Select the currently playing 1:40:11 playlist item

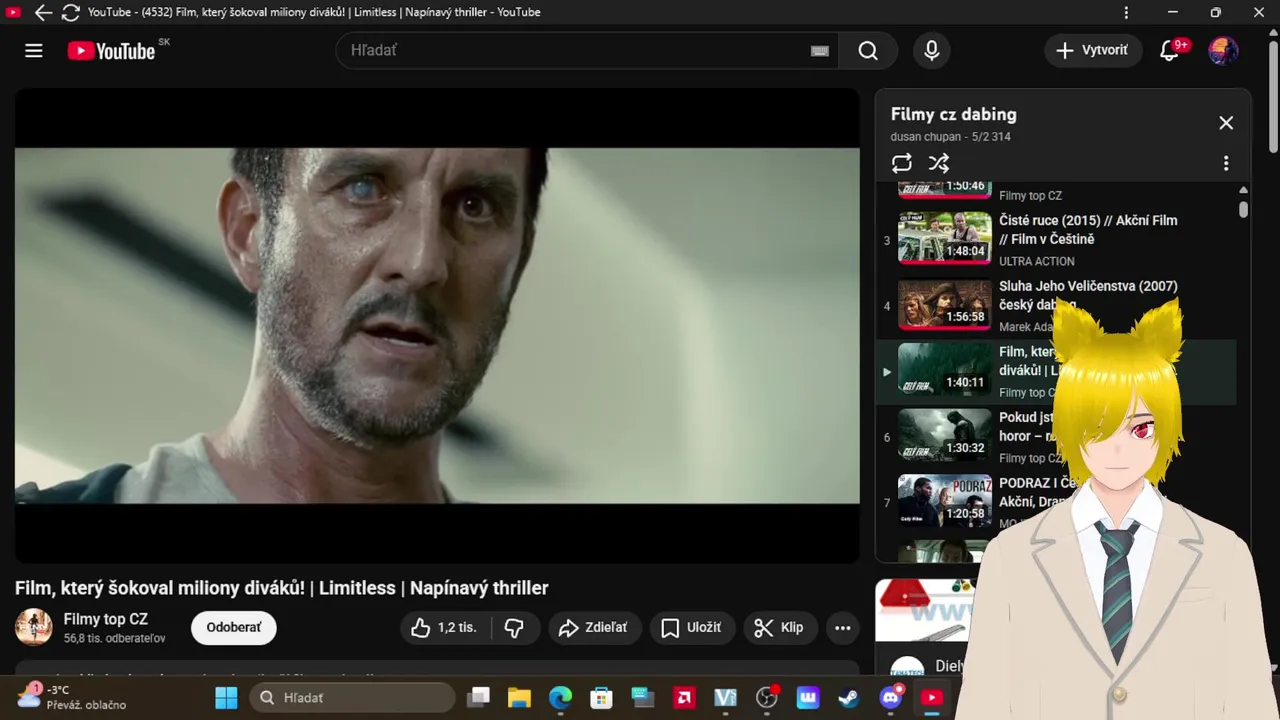[1056, 371]
